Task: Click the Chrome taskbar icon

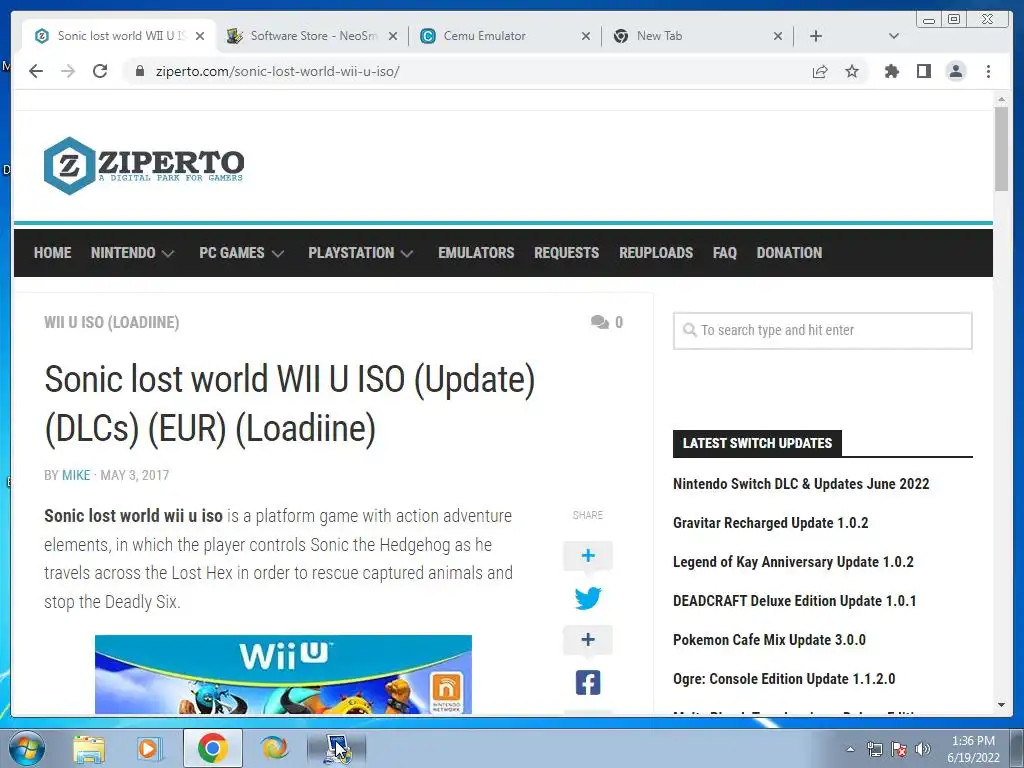Action: point(213,748)
